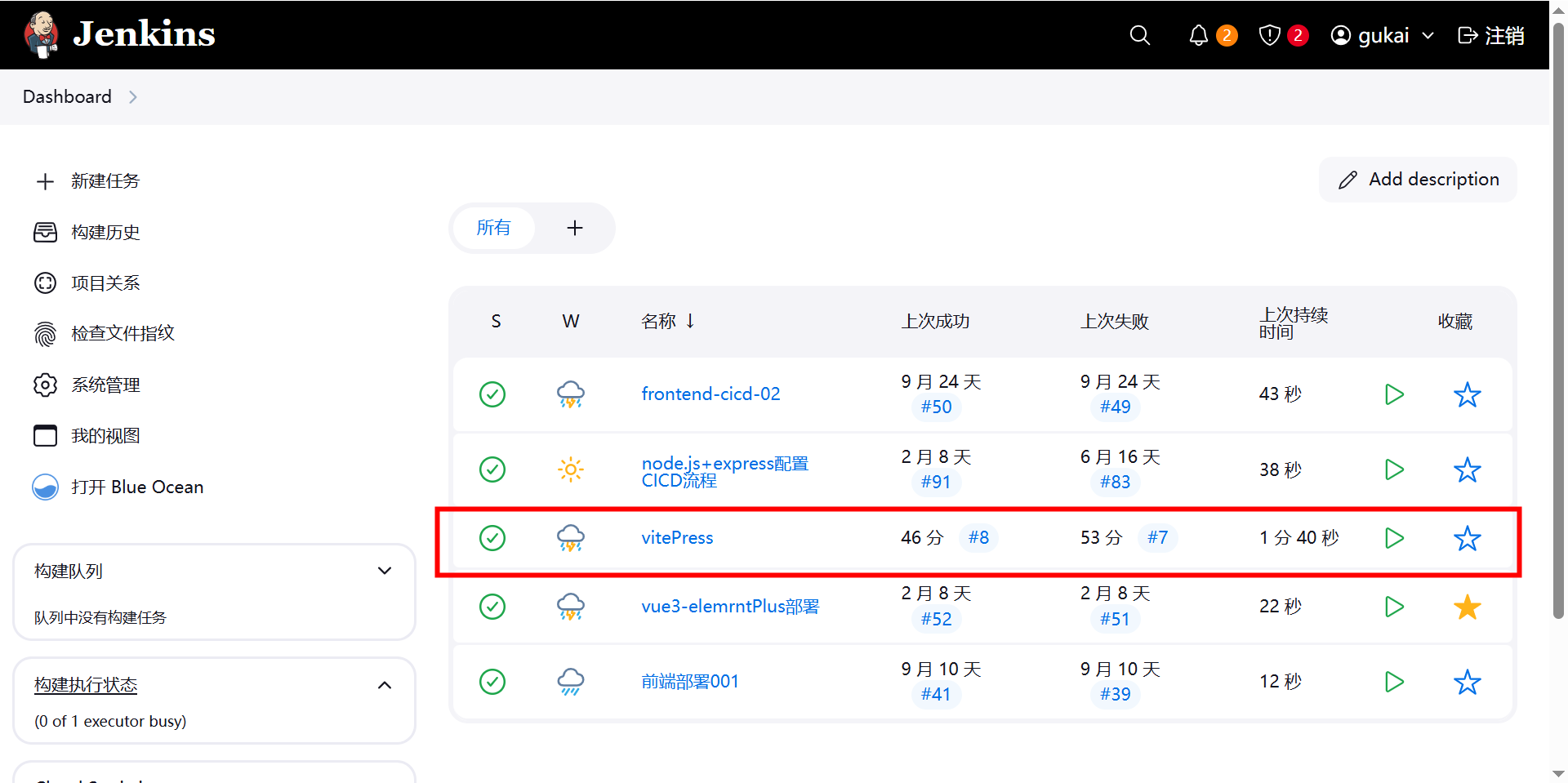Click the Add description button

1418,180
